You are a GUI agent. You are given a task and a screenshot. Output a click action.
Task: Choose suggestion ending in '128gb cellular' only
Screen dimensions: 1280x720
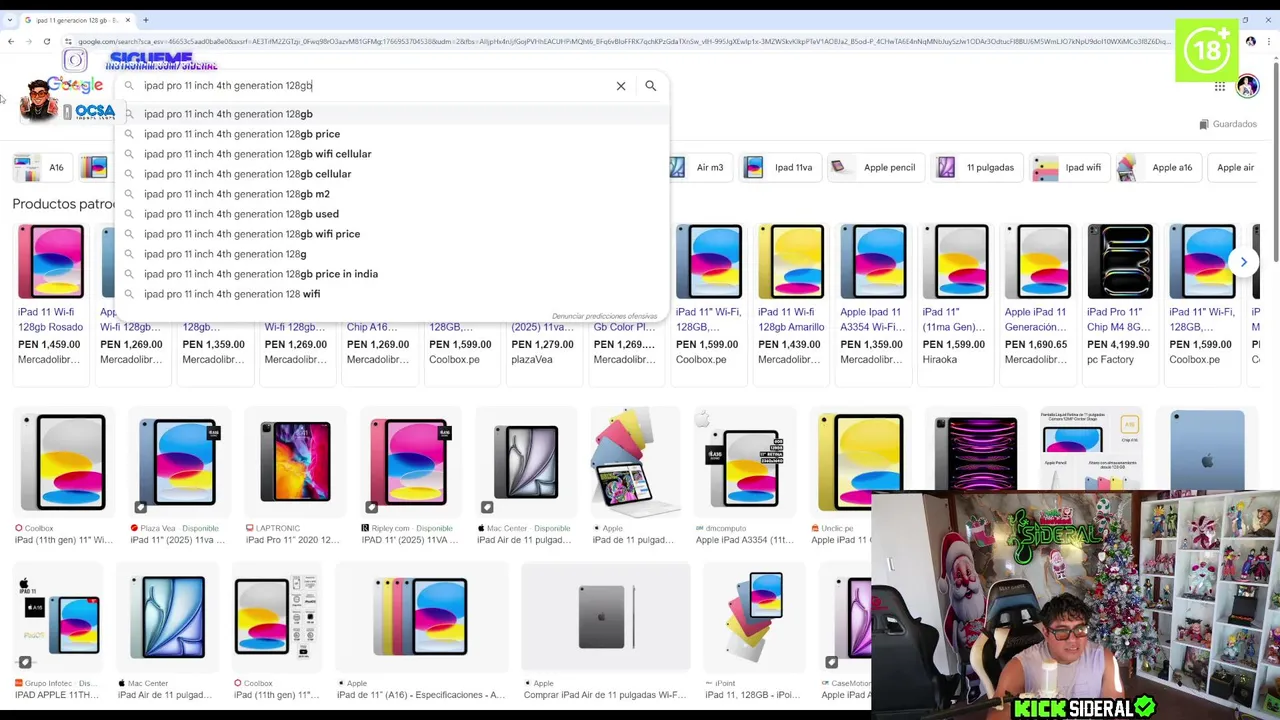(392, 174)
